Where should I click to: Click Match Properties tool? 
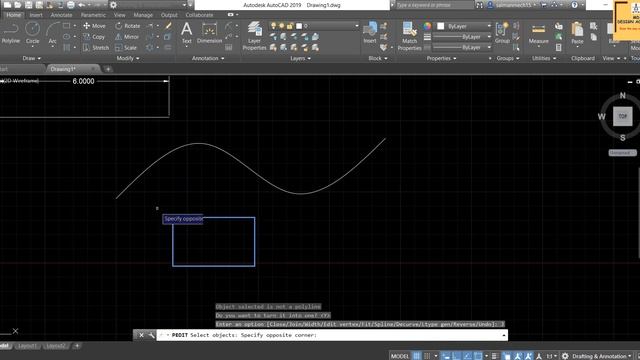(x=409, y=36)
